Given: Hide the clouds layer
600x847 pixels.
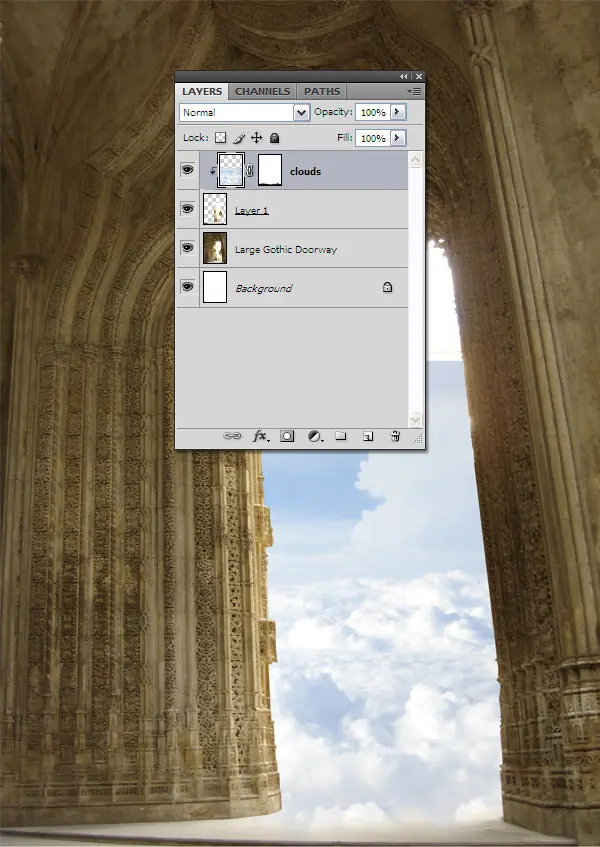Looking at the screenshot, I should pos(187,170).
